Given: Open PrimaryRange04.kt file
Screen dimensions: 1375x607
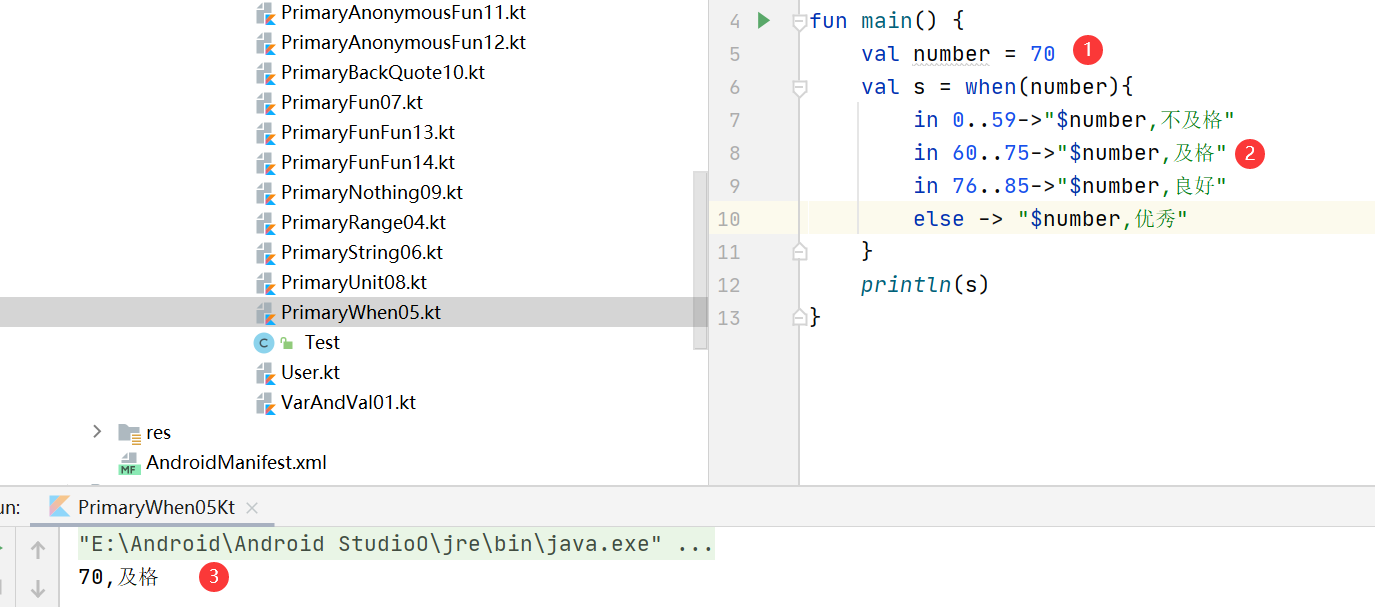Looking at the screenshot, I should [x=363, y=222].
